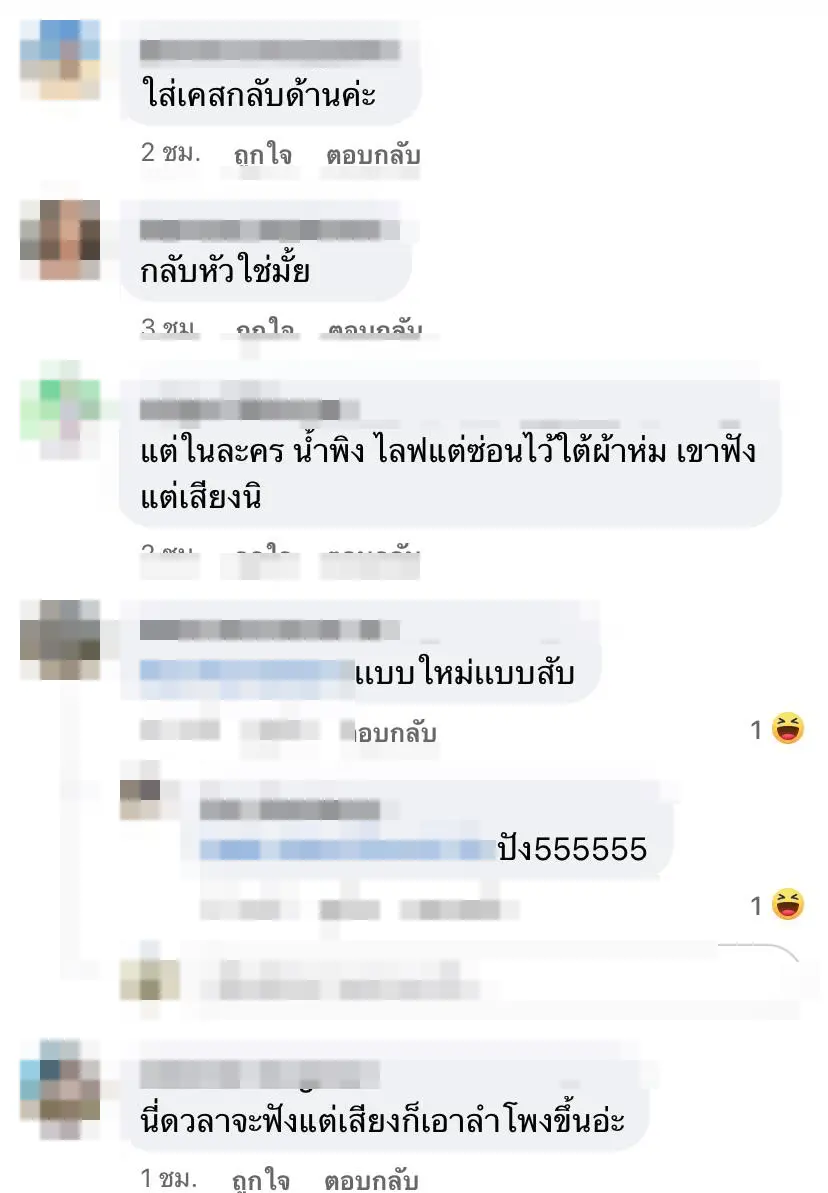The width and height of the screenshot is (828, 1193).
Task: Open the 2 ชม. timestamp of first comment
Action: 170,153
